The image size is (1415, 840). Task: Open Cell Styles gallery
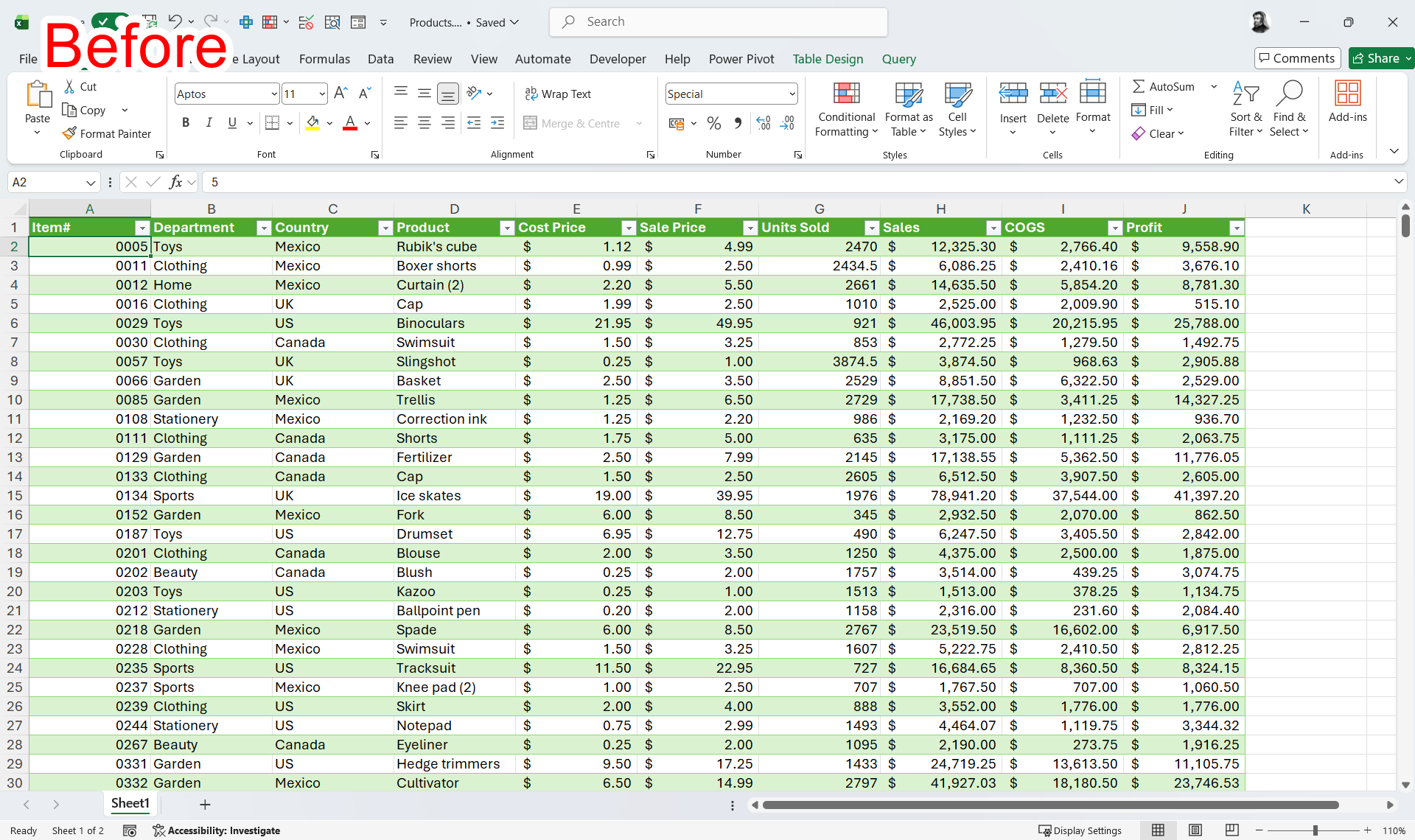pyautogui.click(x=957, y=109)
